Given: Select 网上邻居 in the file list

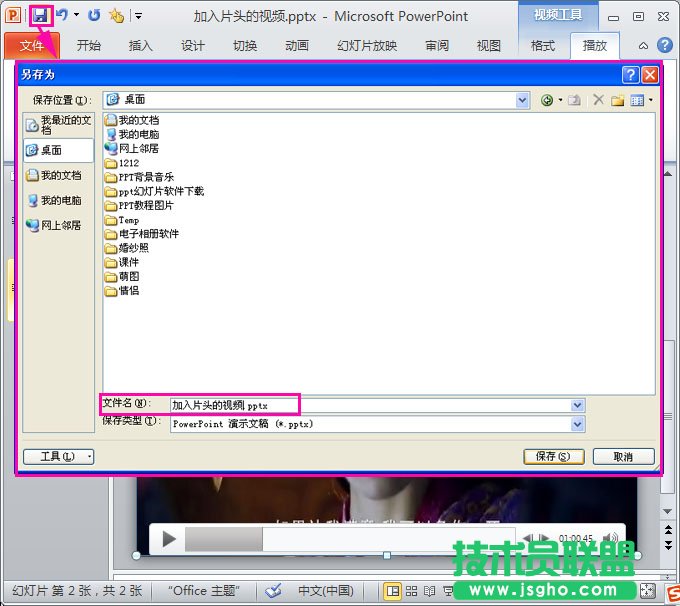Looking at the screenshot, I should point(132,149).
